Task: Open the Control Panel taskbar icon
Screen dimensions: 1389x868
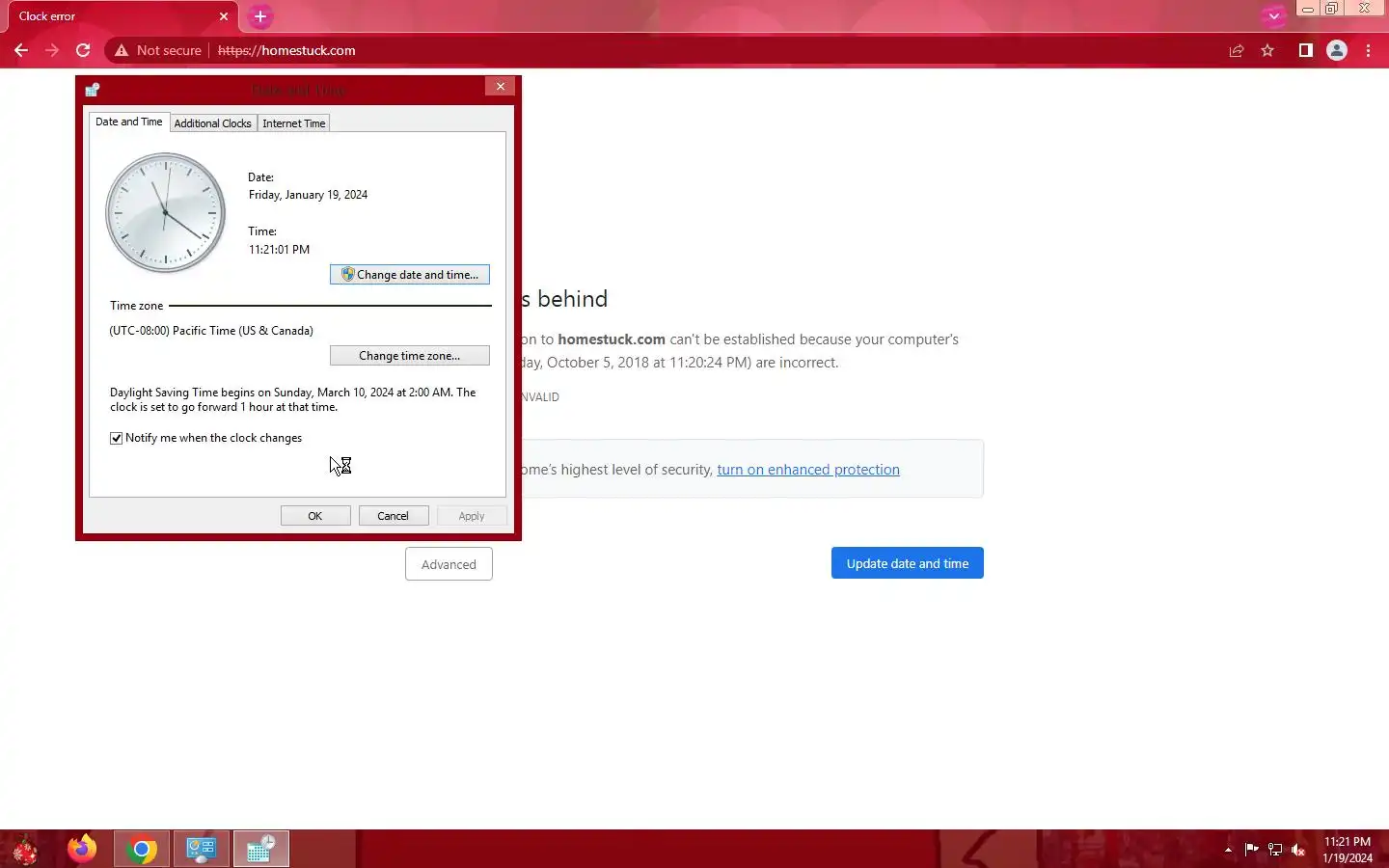Action: tap(201, 850)
